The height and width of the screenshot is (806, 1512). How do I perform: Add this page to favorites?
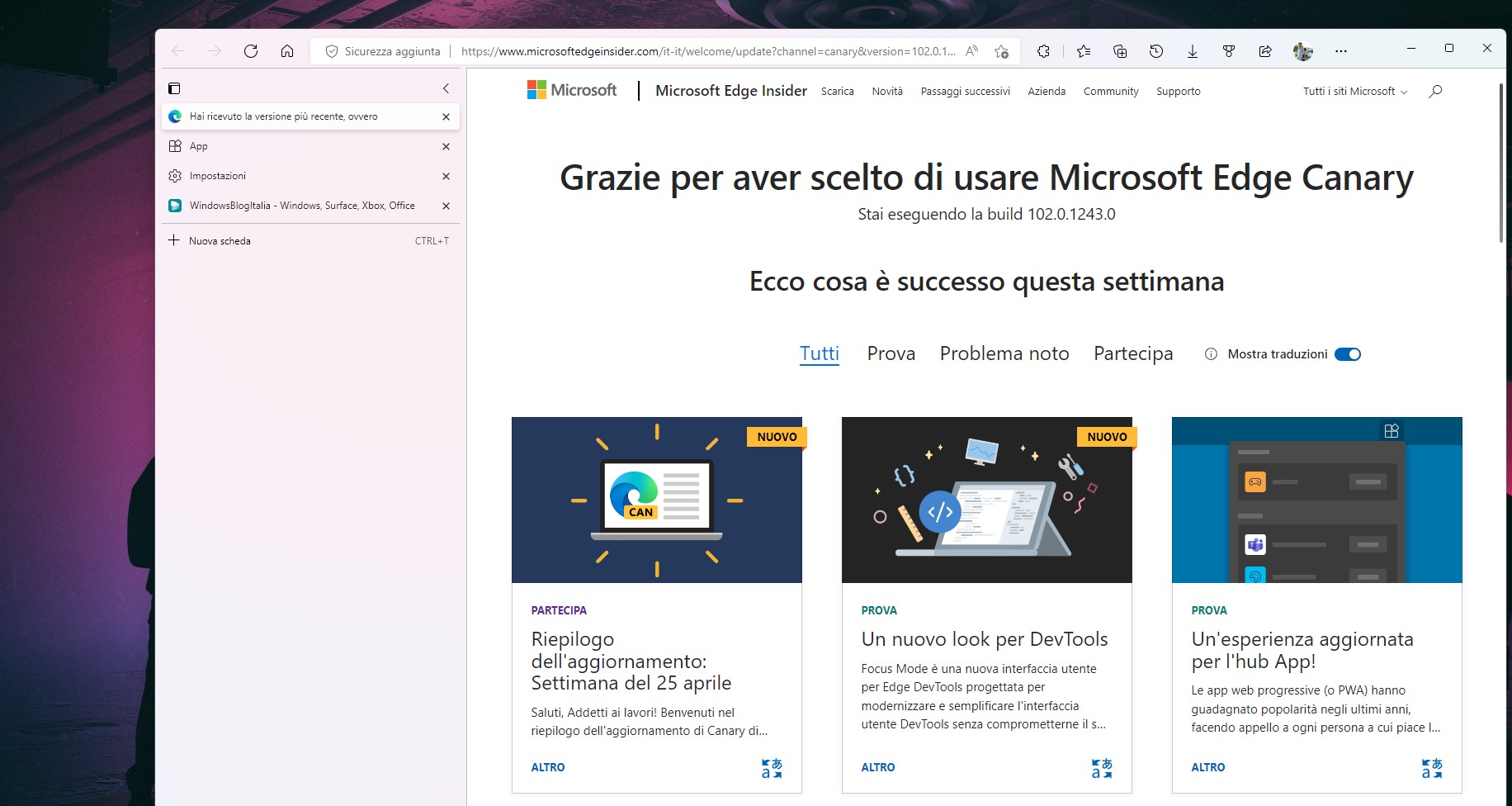1002,51
